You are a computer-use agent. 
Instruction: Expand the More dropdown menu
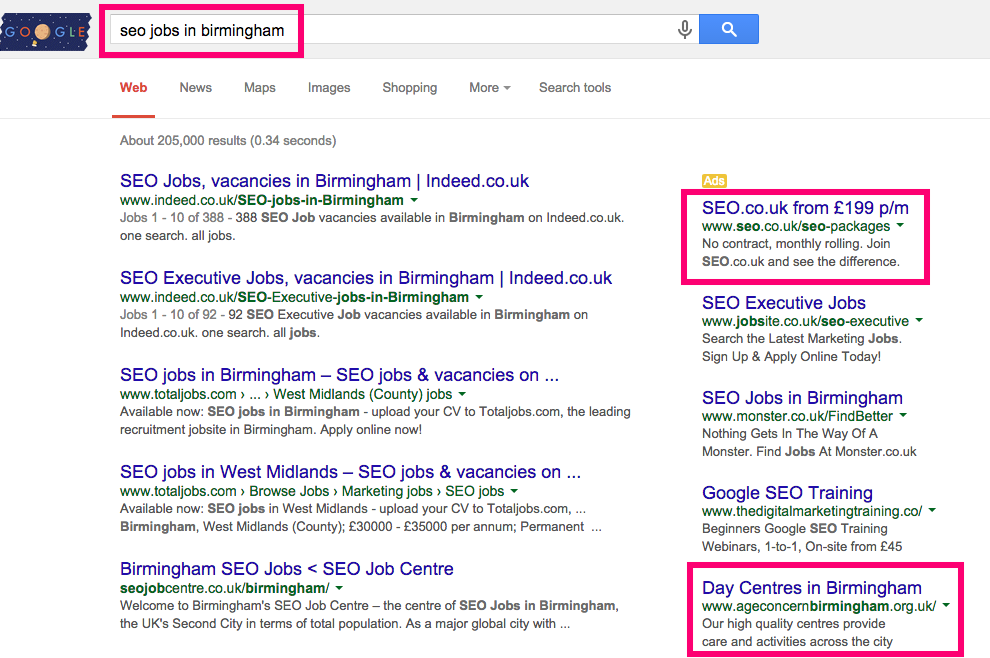489,88
